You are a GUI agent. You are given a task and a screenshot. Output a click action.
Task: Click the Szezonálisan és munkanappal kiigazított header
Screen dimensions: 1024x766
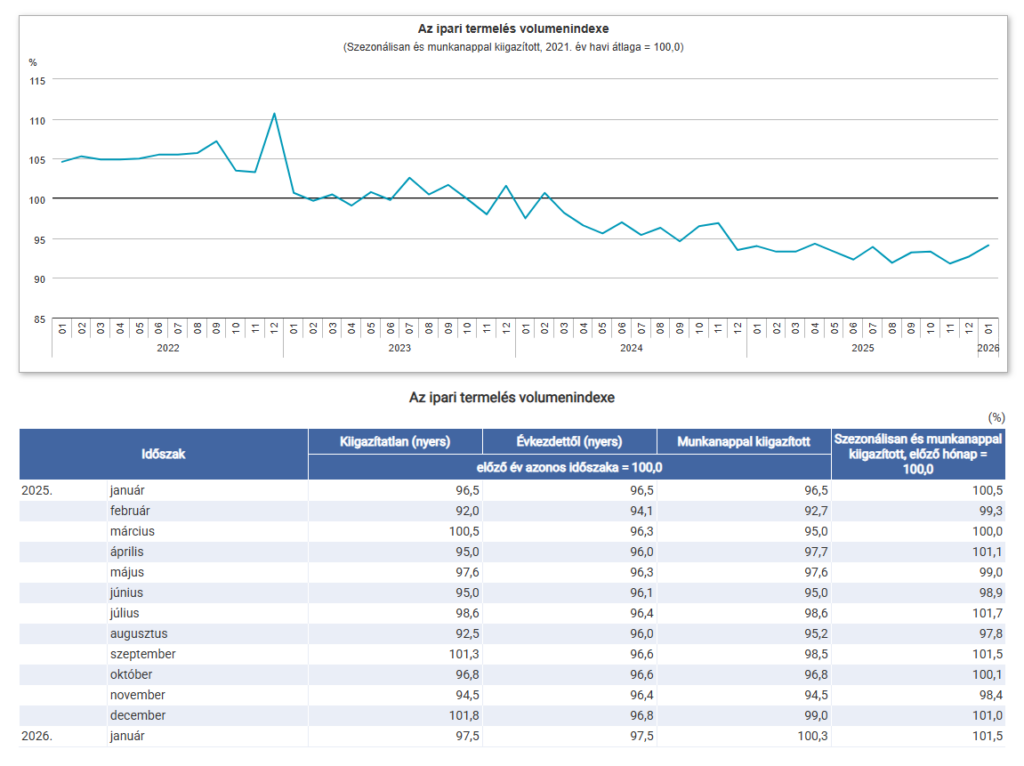tap(918, 453)
